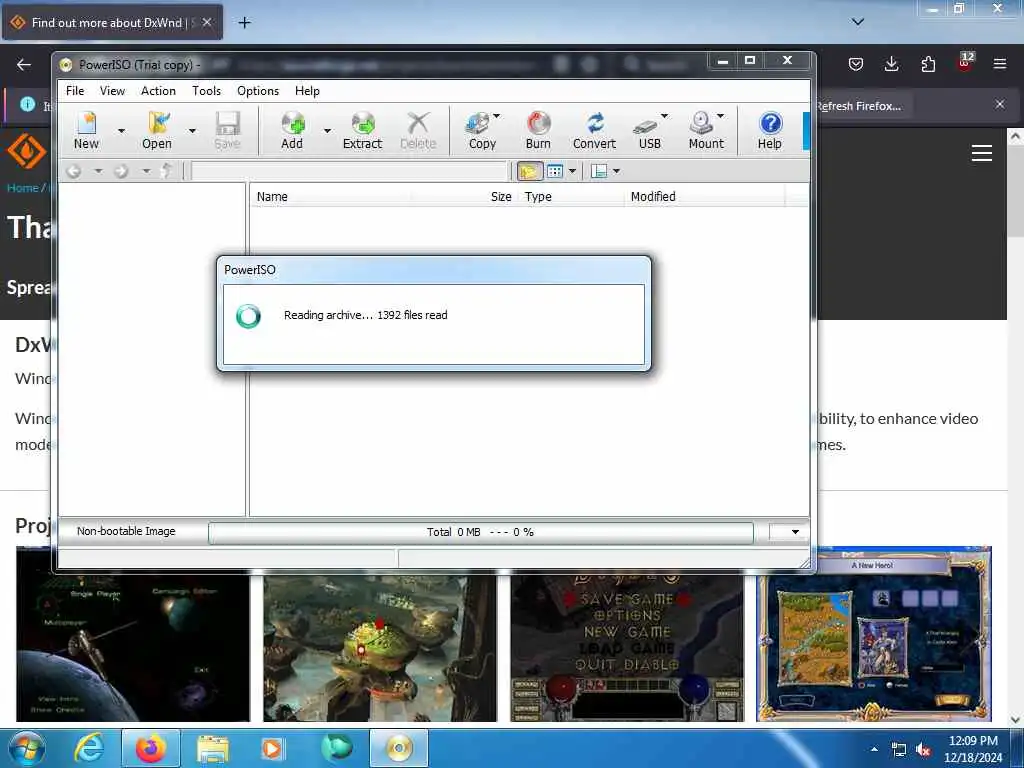Click the panel layout icon
The image size is (1024, 768).
point(598,171)
